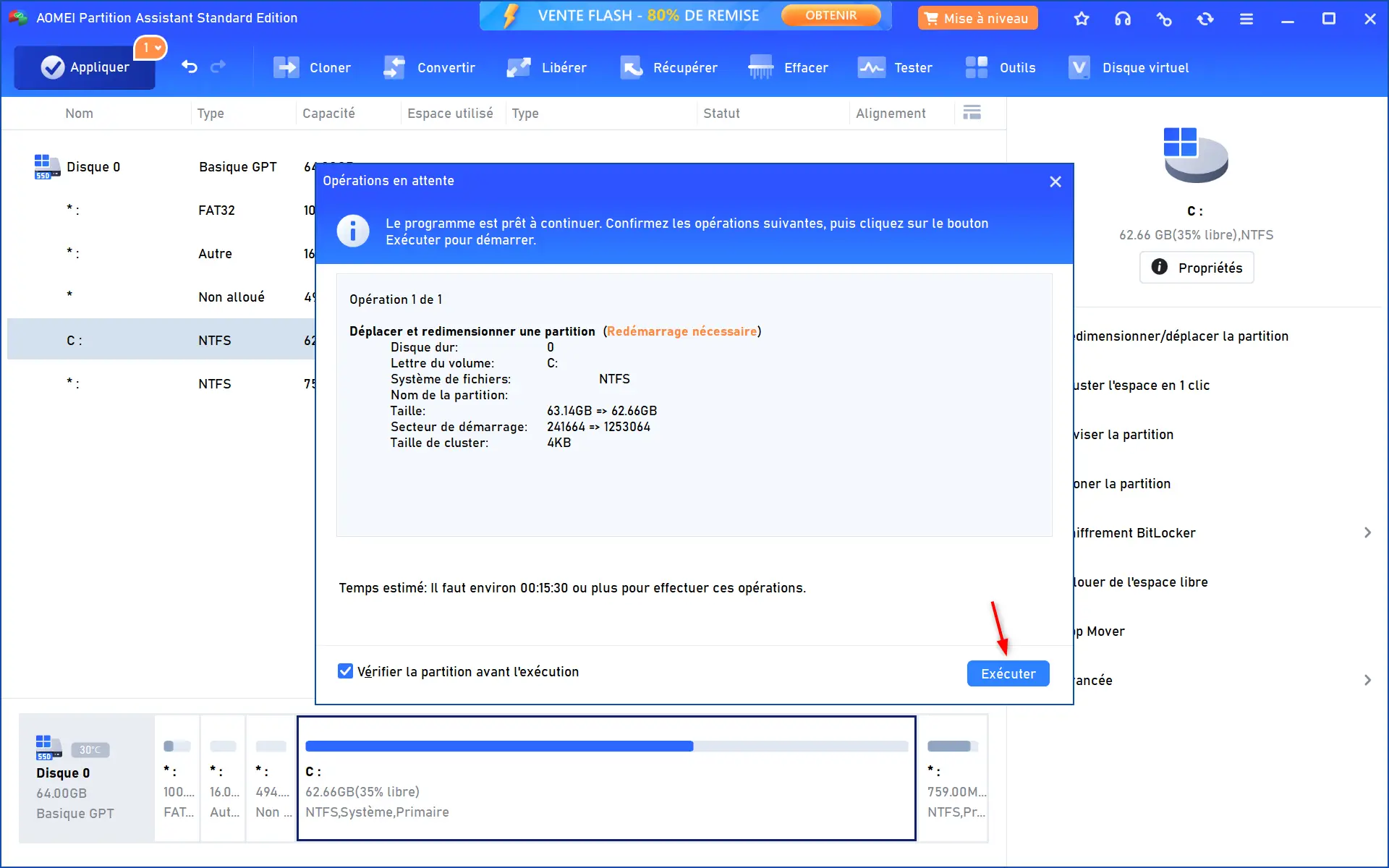Select the C: partition block in disk map
Screen dimensions: 1389x868
click(606, 778)
